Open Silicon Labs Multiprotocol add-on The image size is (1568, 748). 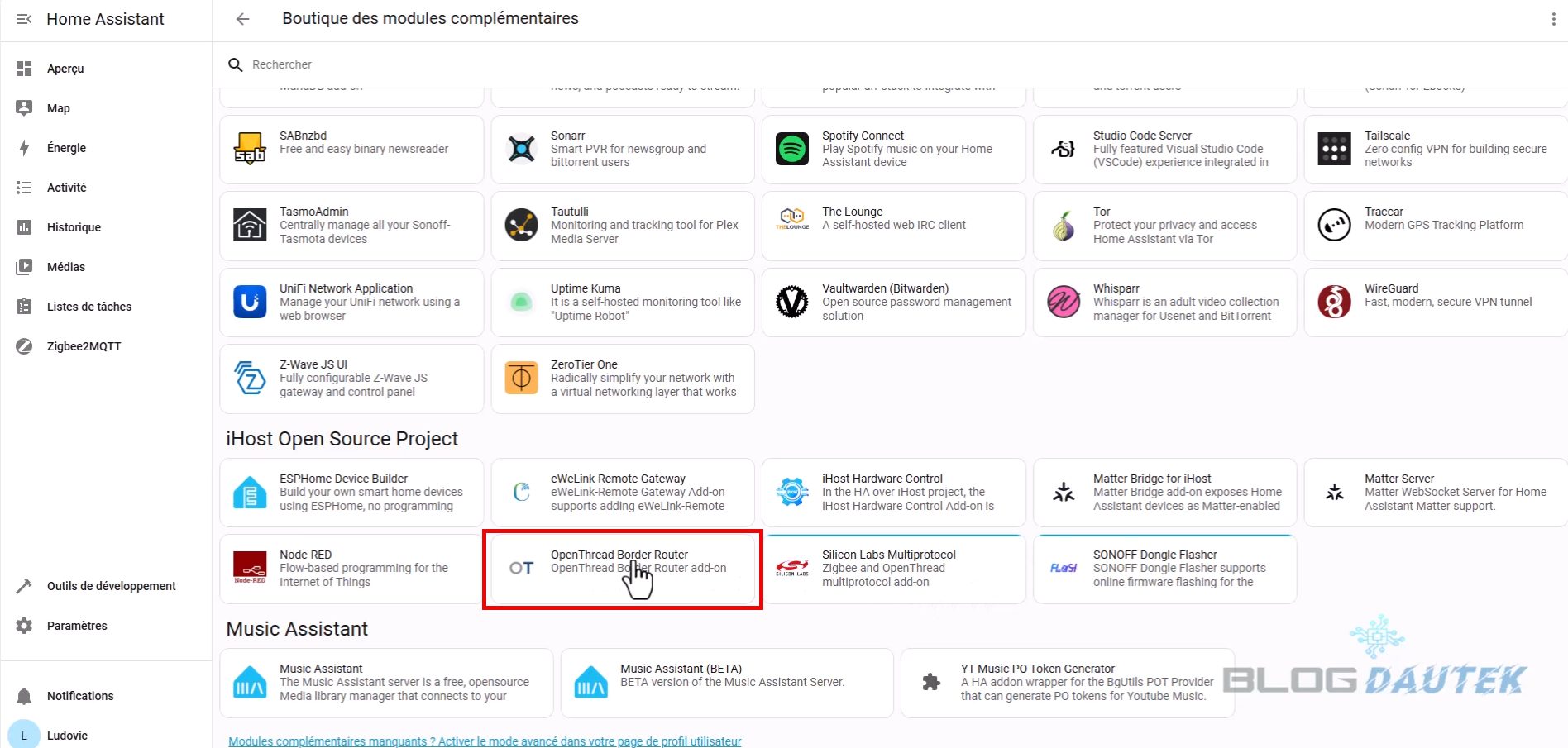click(893, 569)
